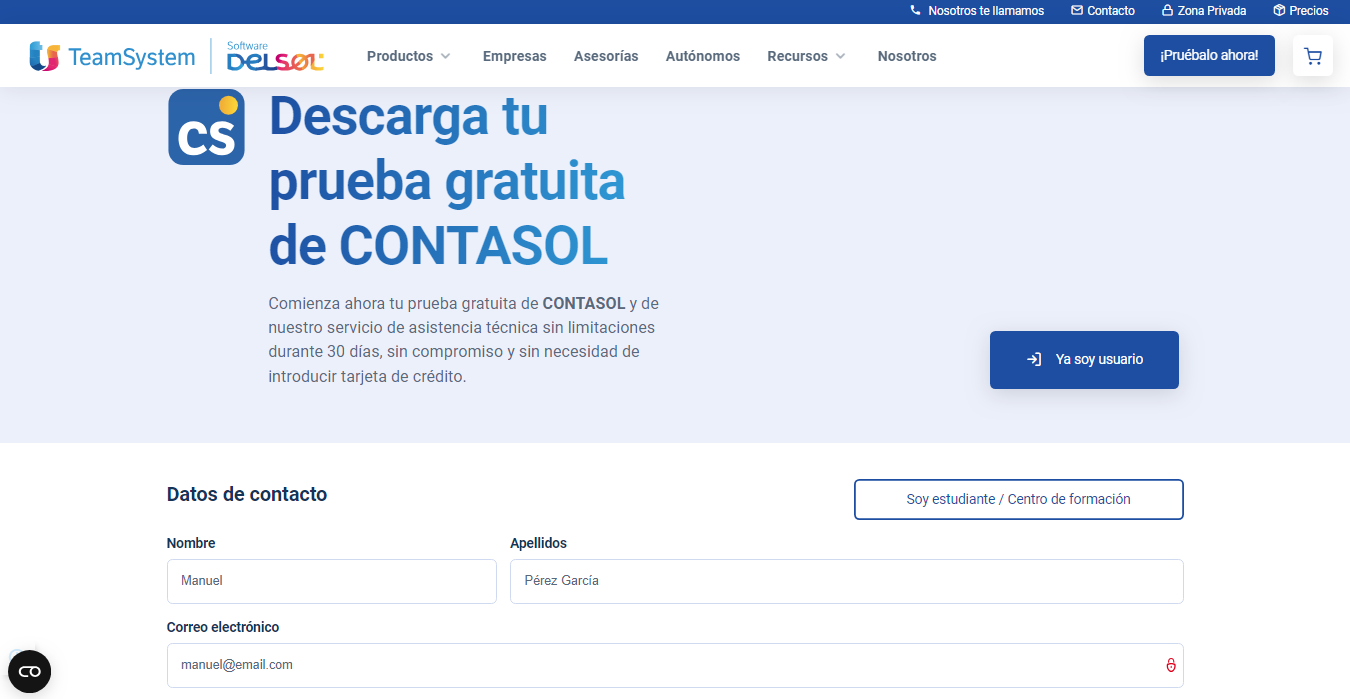Click the ¡Pruébalo ahora! button

[x=1209, y=55]
